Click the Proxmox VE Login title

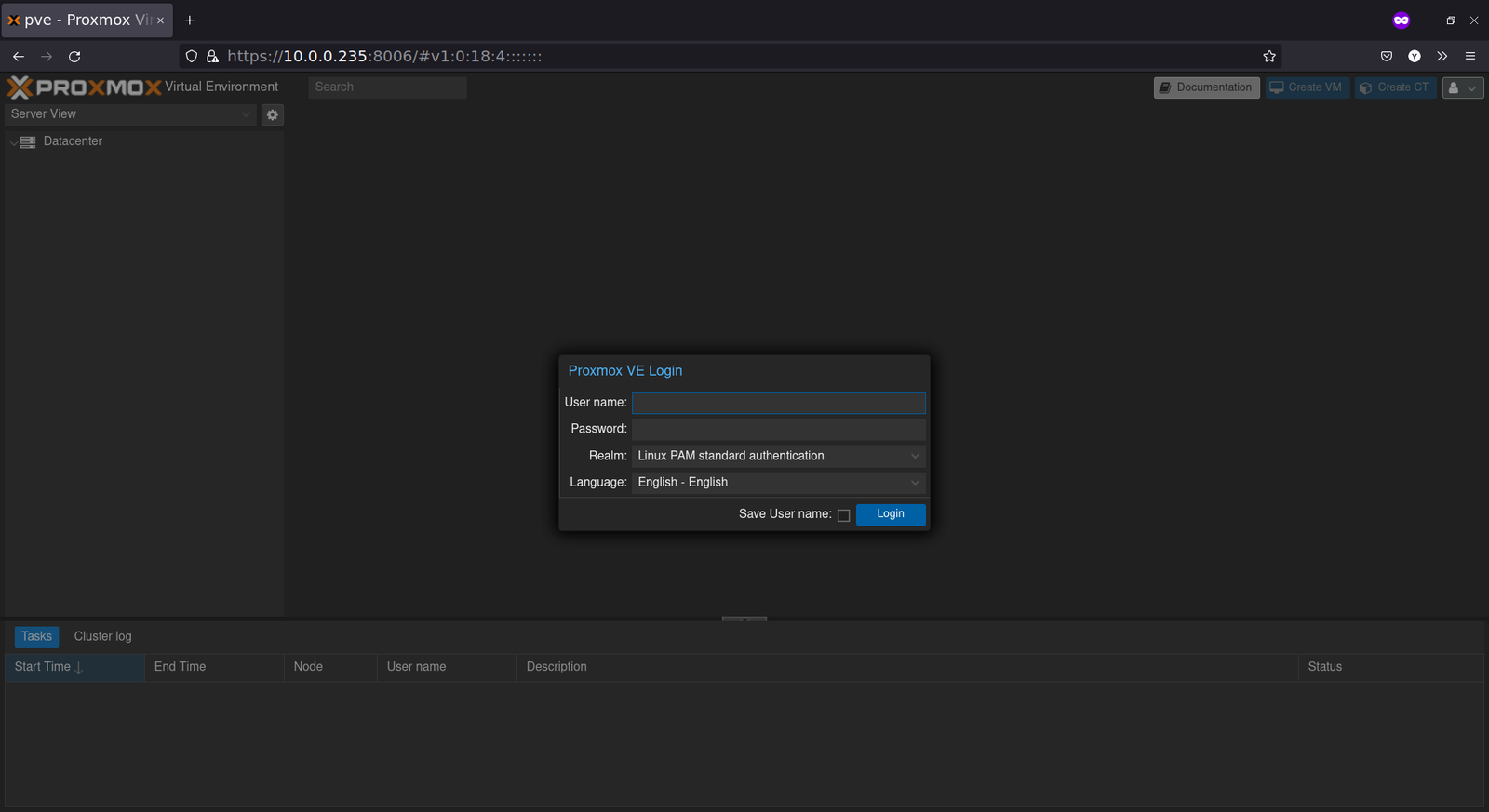pos(625,370)
